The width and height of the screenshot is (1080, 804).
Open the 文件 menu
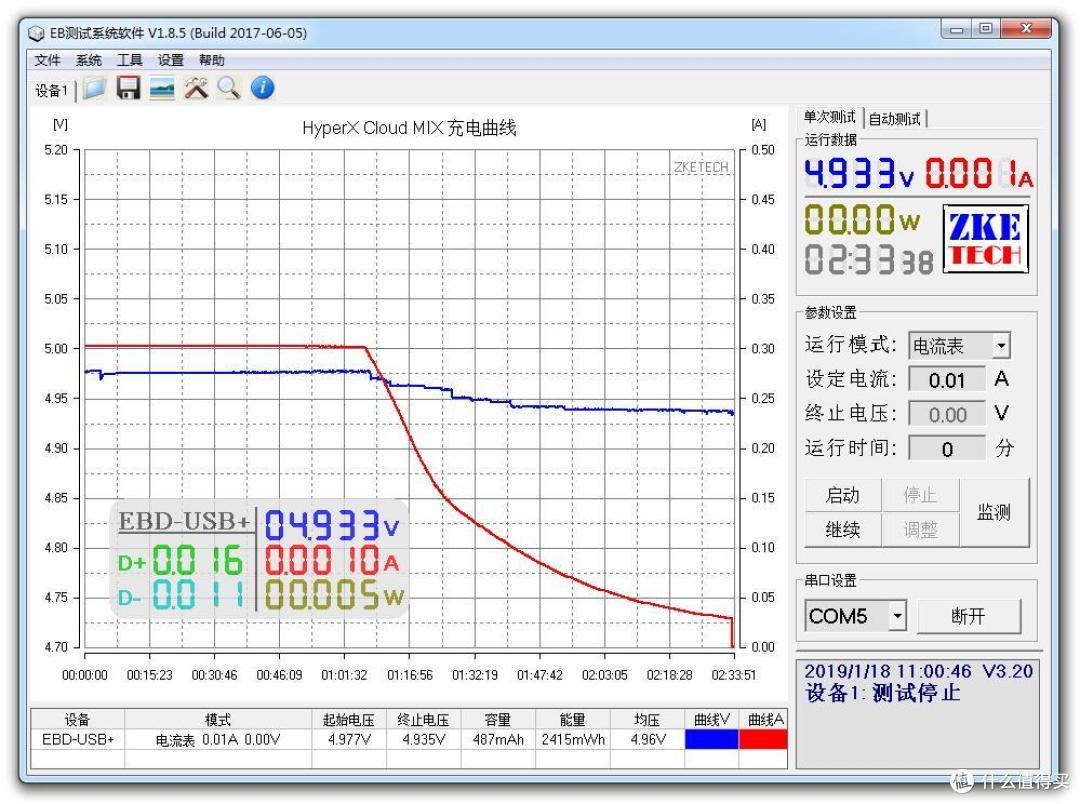point(48,60)
